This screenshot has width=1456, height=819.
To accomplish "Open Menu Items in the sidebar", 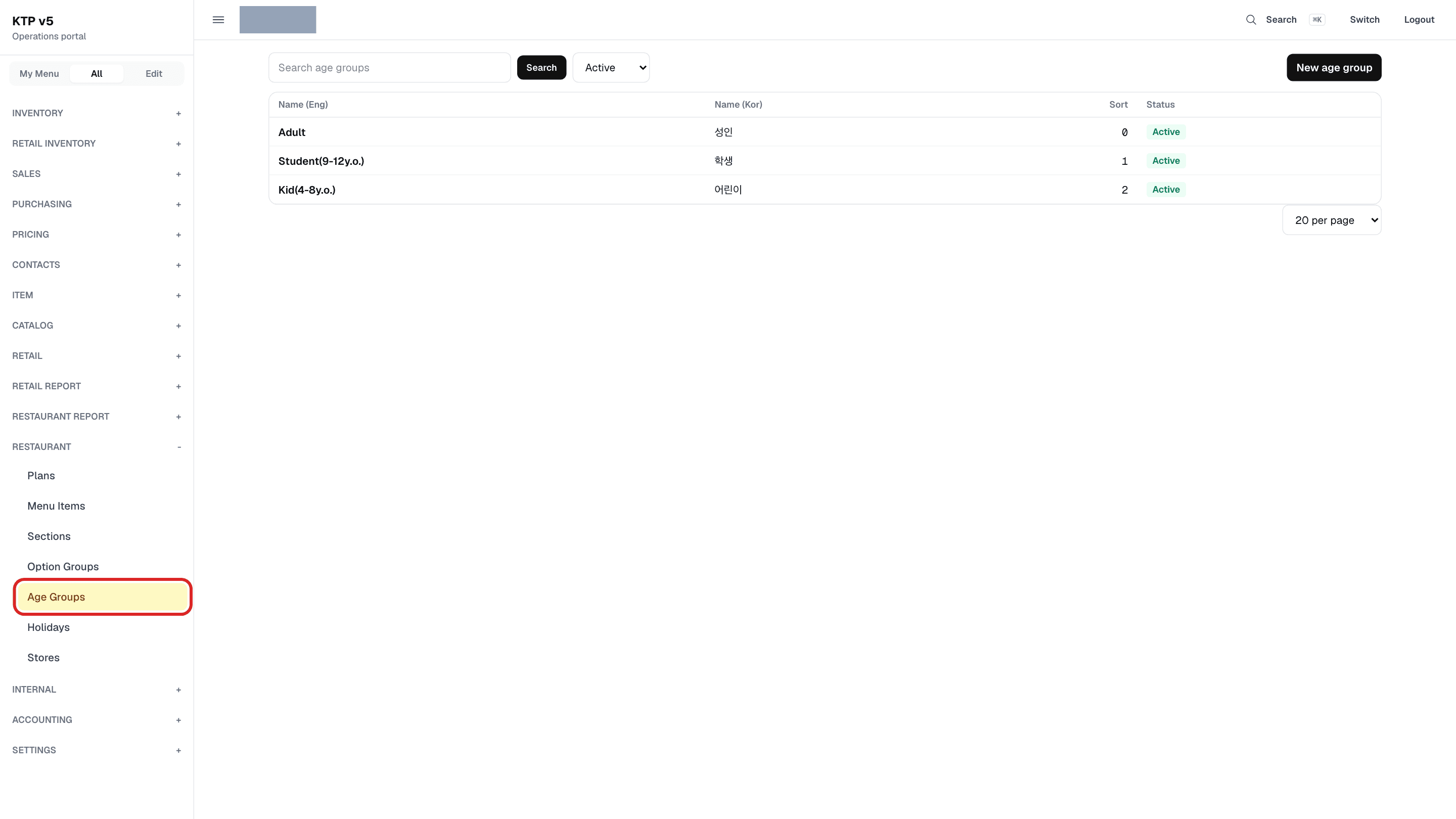I will 103,507.
